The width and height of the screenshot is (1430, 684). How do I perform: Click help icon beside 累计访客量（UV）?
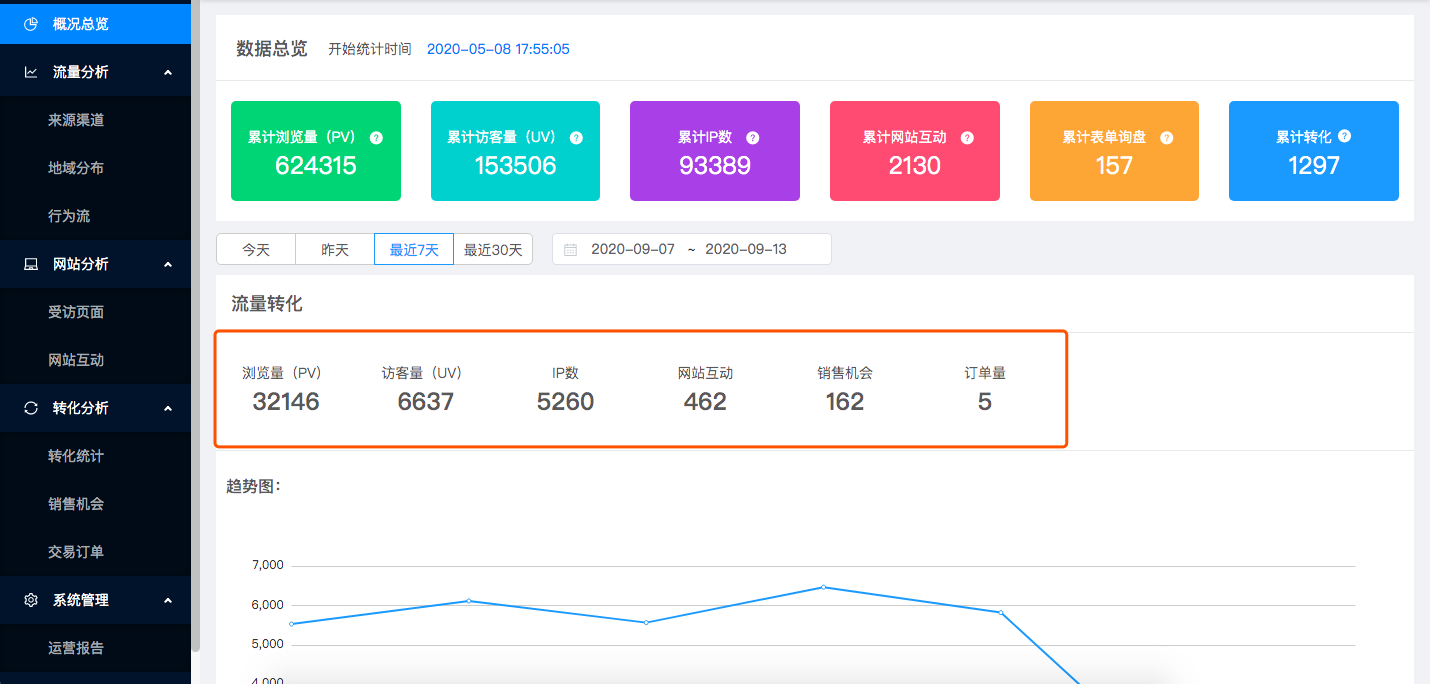tap(576, 138)
